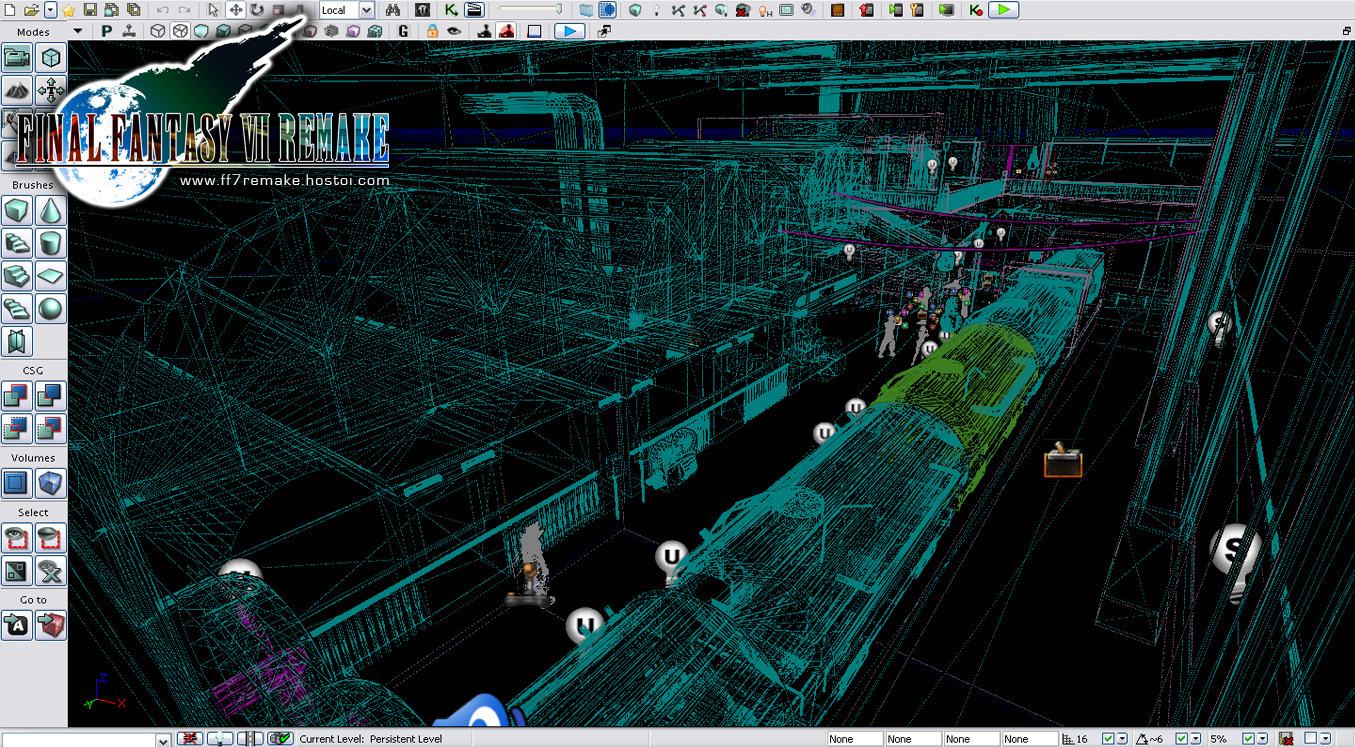Open the rotation snap dropdown

coord(1196,739)
